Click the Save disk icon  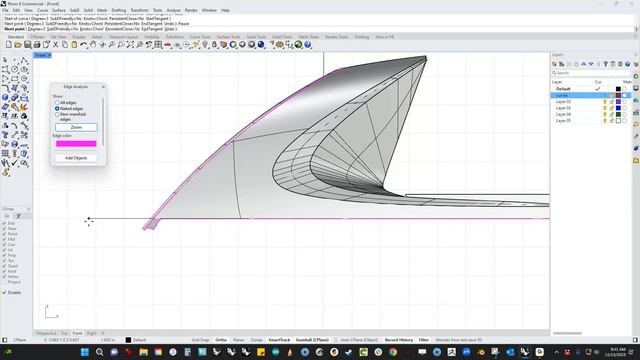27,44
